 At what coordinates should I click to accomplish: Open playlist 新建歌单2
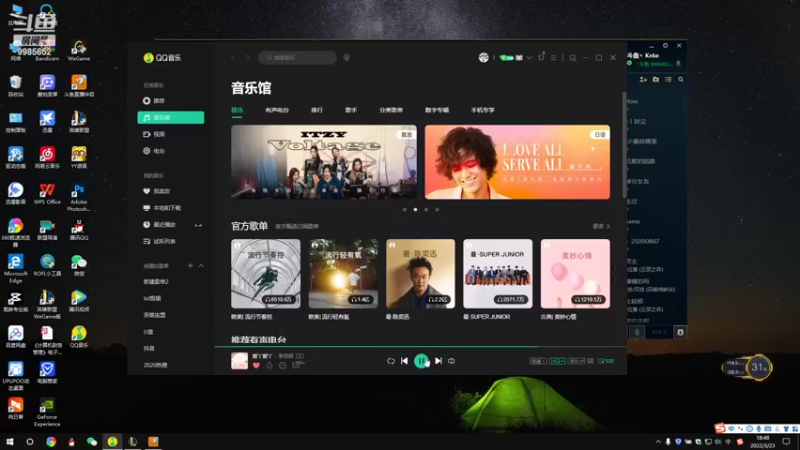pos(156,282)
